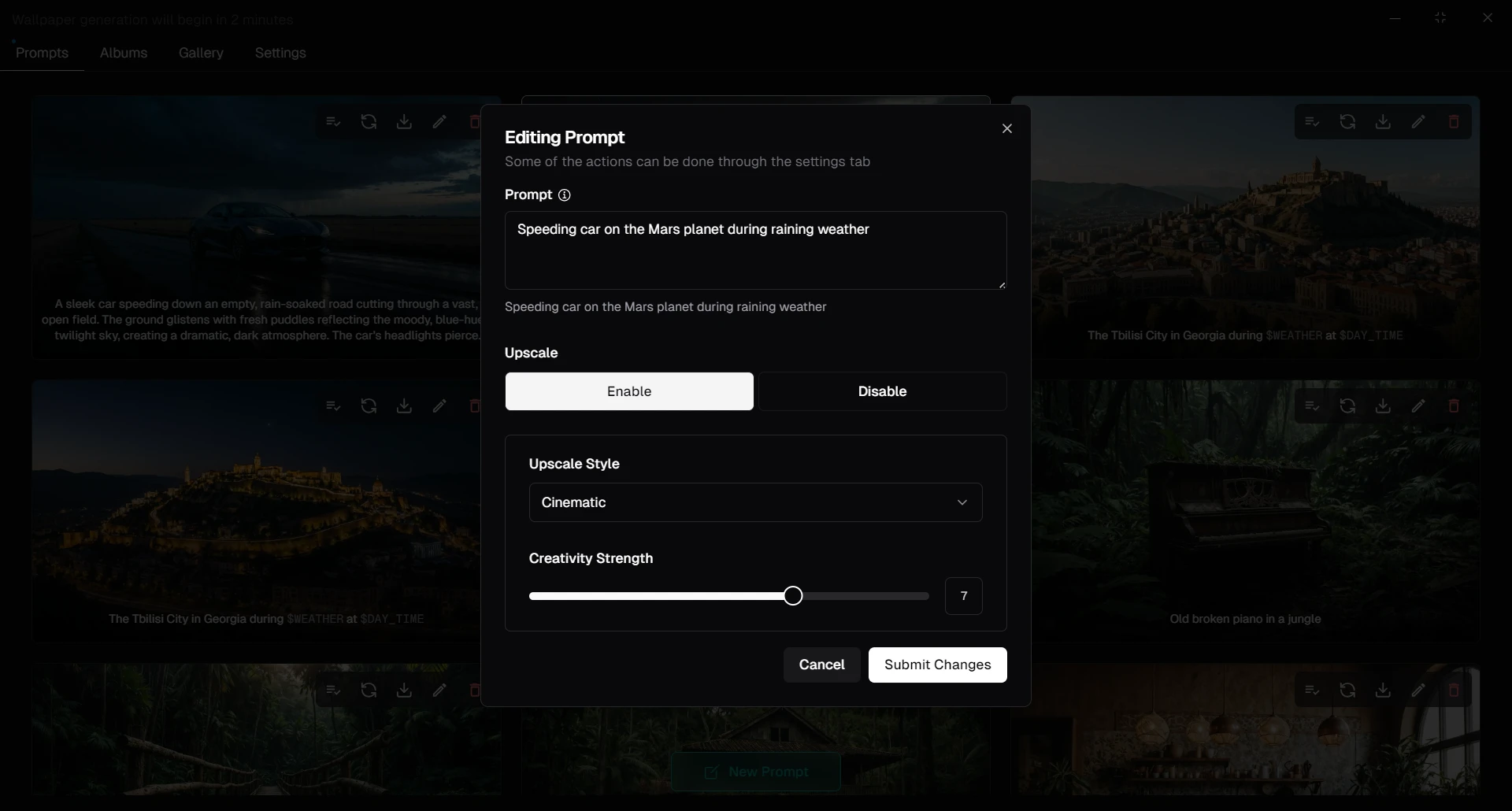Click download icon on Old broken piano card
The width and height of the screenshot is (1512, 811).
1383,406
